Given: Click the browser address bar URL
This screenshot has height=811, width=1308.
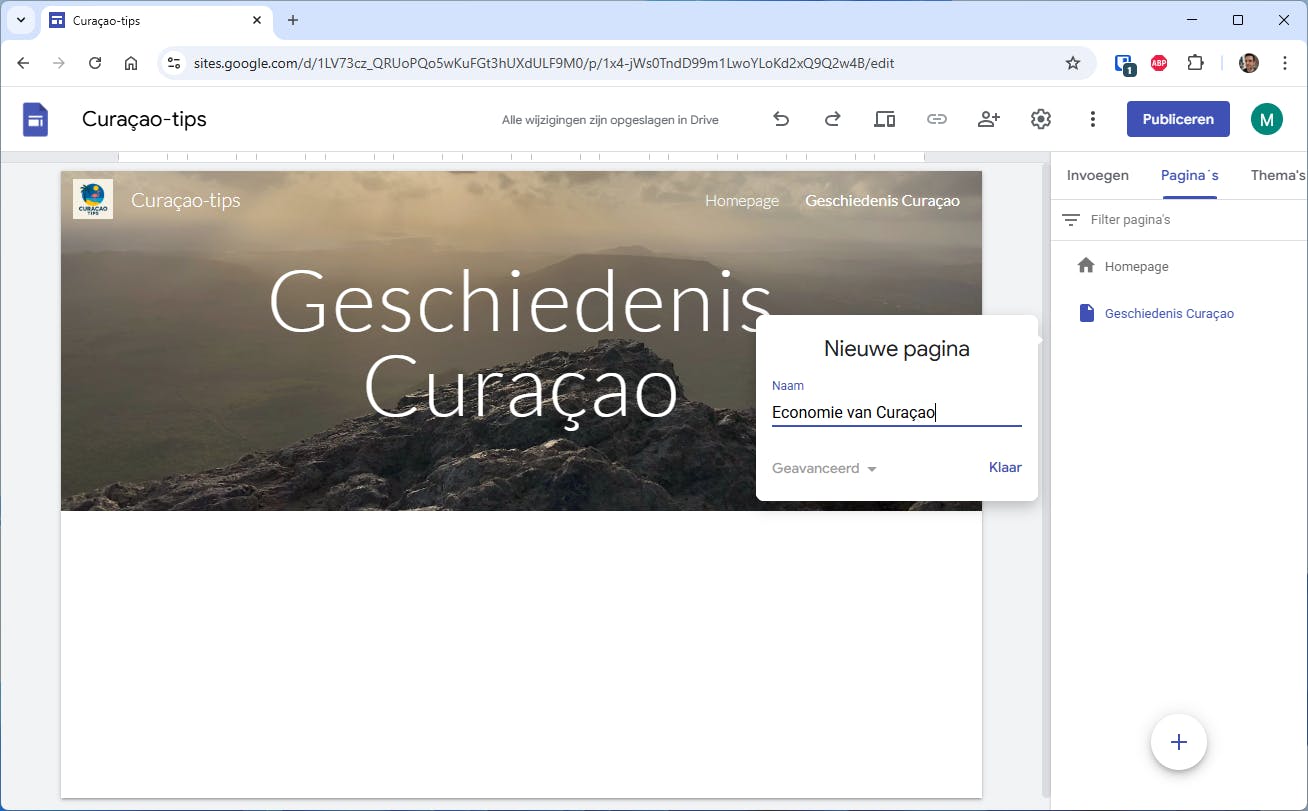Looking at the screenshot, I should (x=544, y=63).
